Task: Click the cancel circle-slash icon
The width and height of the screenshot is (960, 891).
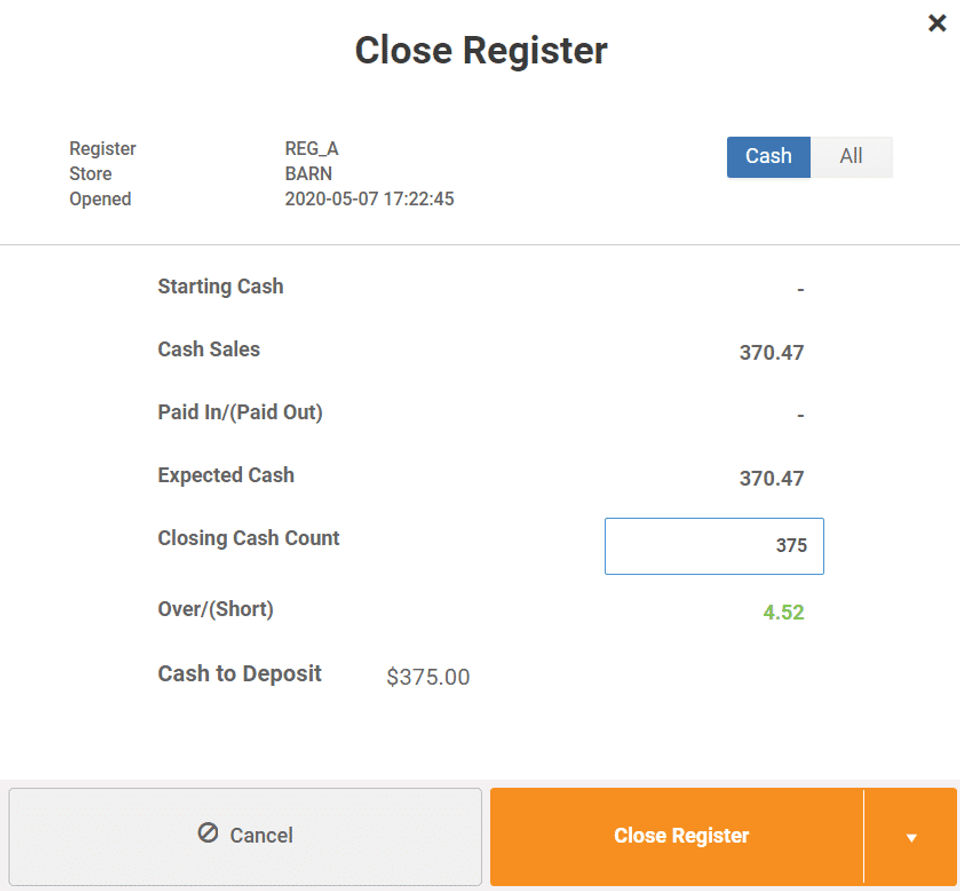Action: [208, 833]
